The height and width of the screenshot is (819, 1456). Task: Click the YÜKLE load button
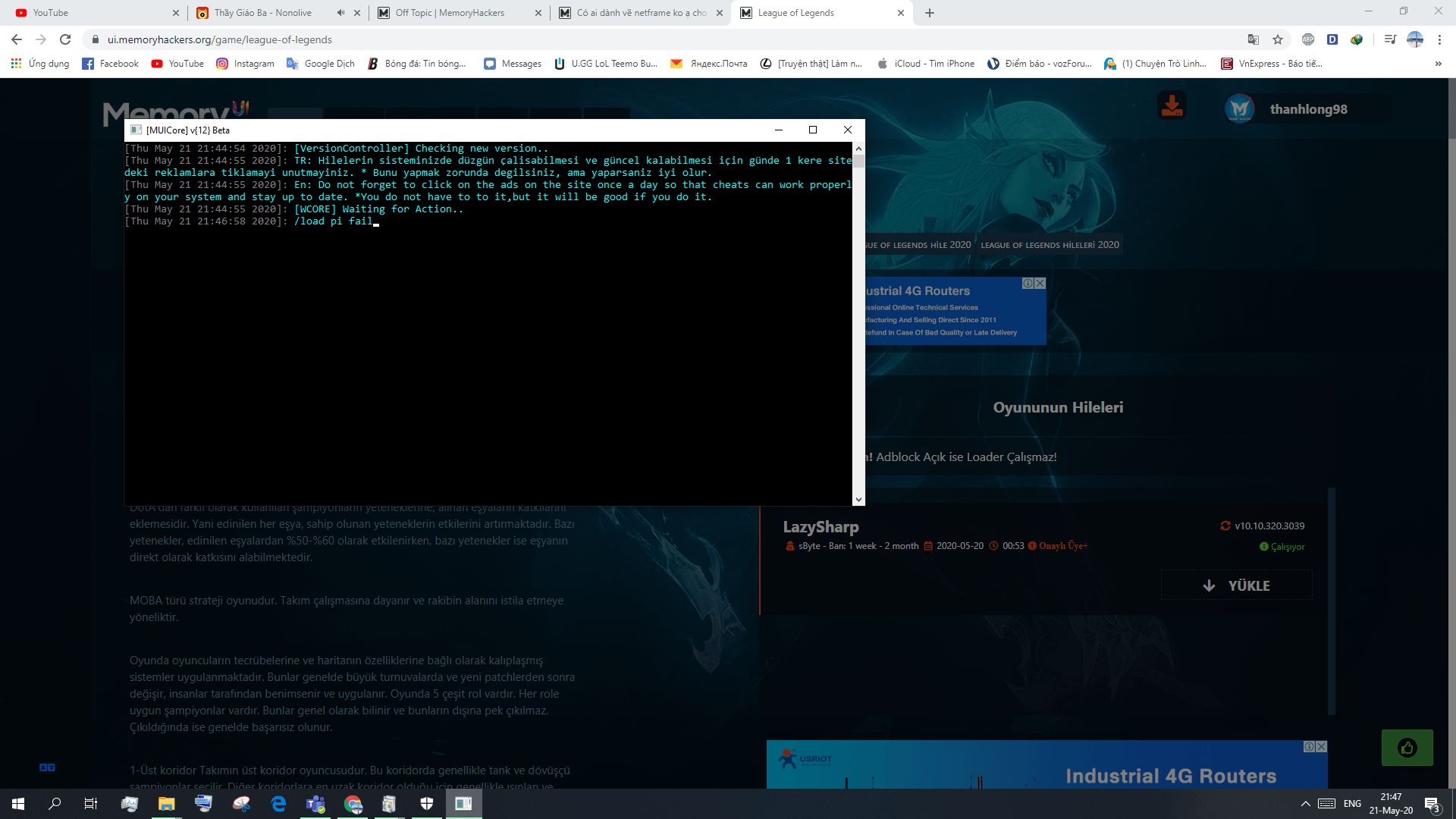[x=1236, y=585]
